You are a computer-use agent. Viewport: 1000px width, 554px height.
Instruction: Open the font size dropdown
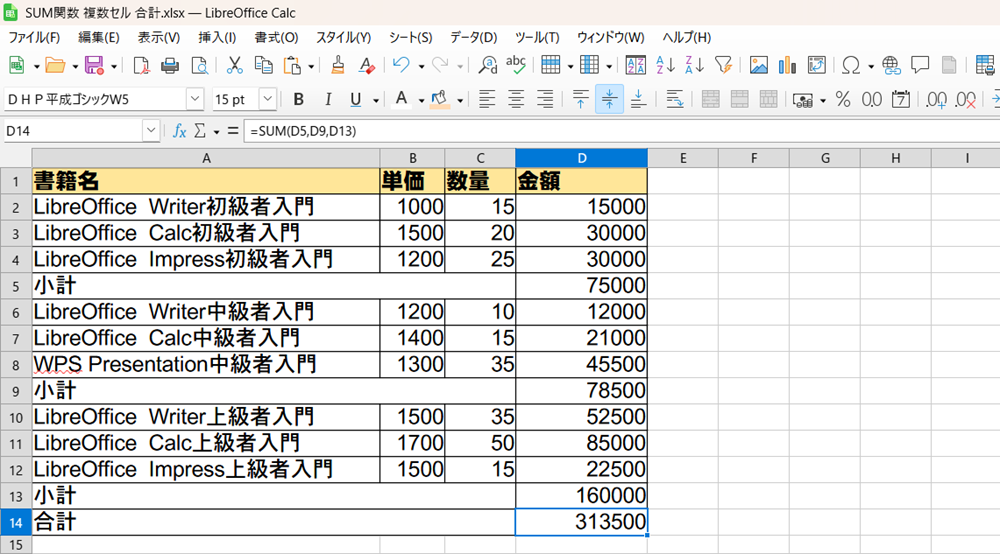[268, 99]
